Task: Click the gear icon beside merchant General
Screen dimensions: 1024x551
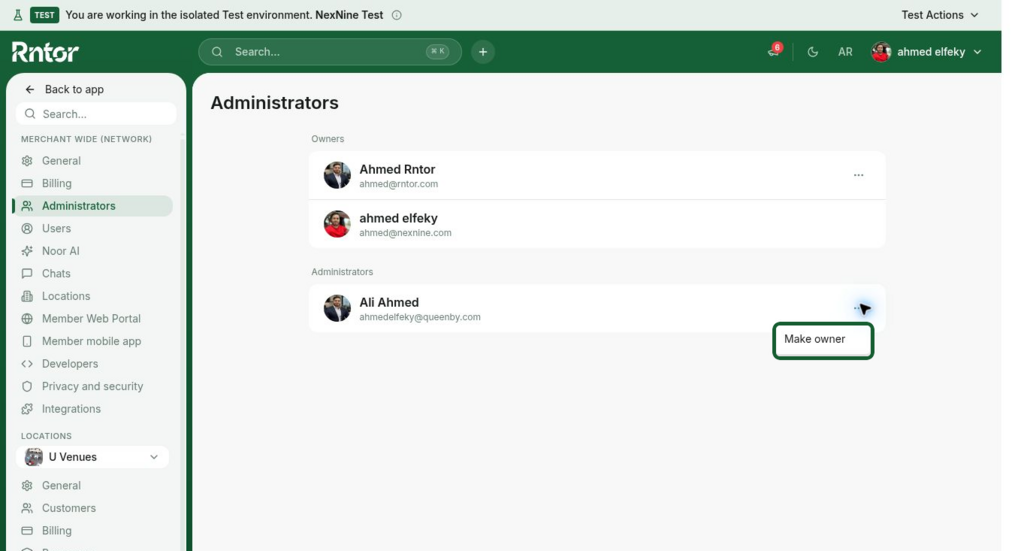Action: pos(27,161)
